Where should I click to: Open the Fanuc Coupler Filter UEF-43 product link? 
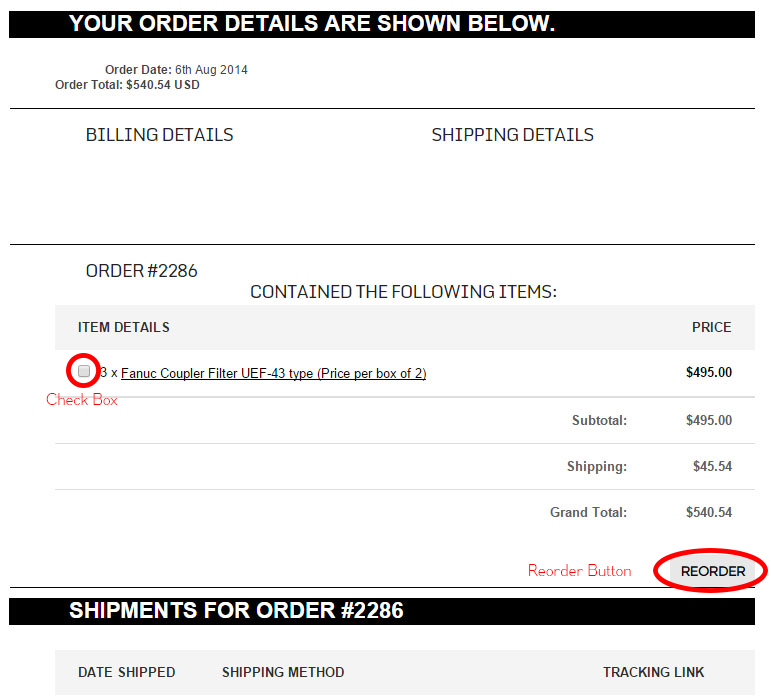pos(273,374)
